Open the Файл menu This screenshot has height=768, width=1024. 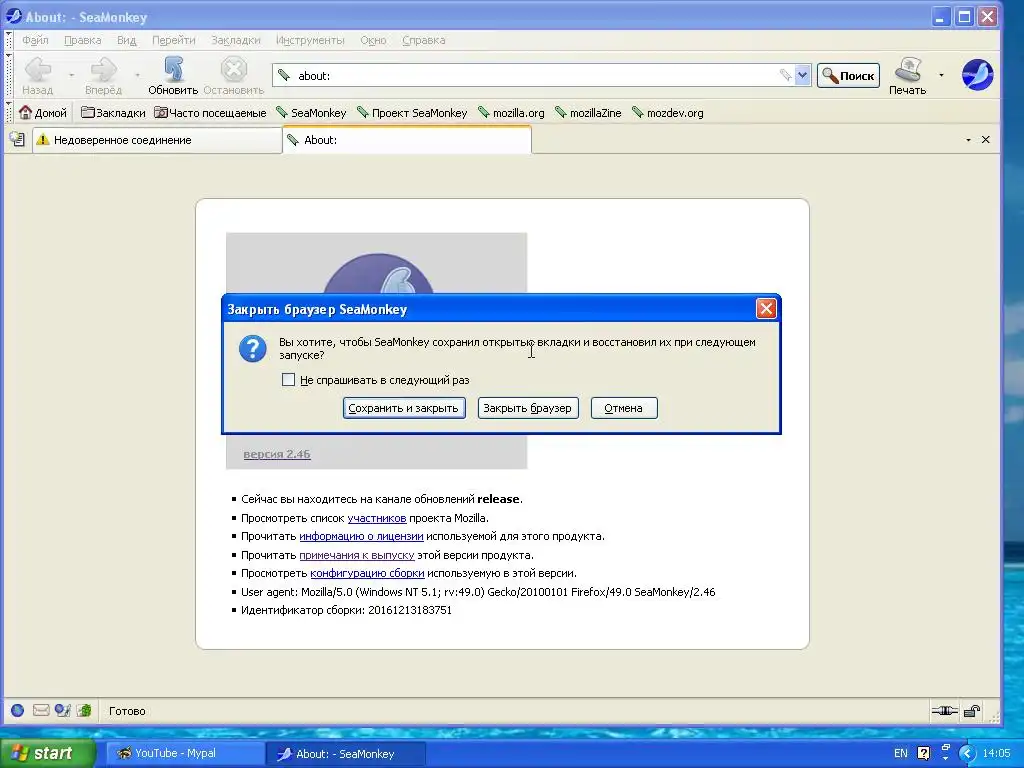click(x=35, y=40)
